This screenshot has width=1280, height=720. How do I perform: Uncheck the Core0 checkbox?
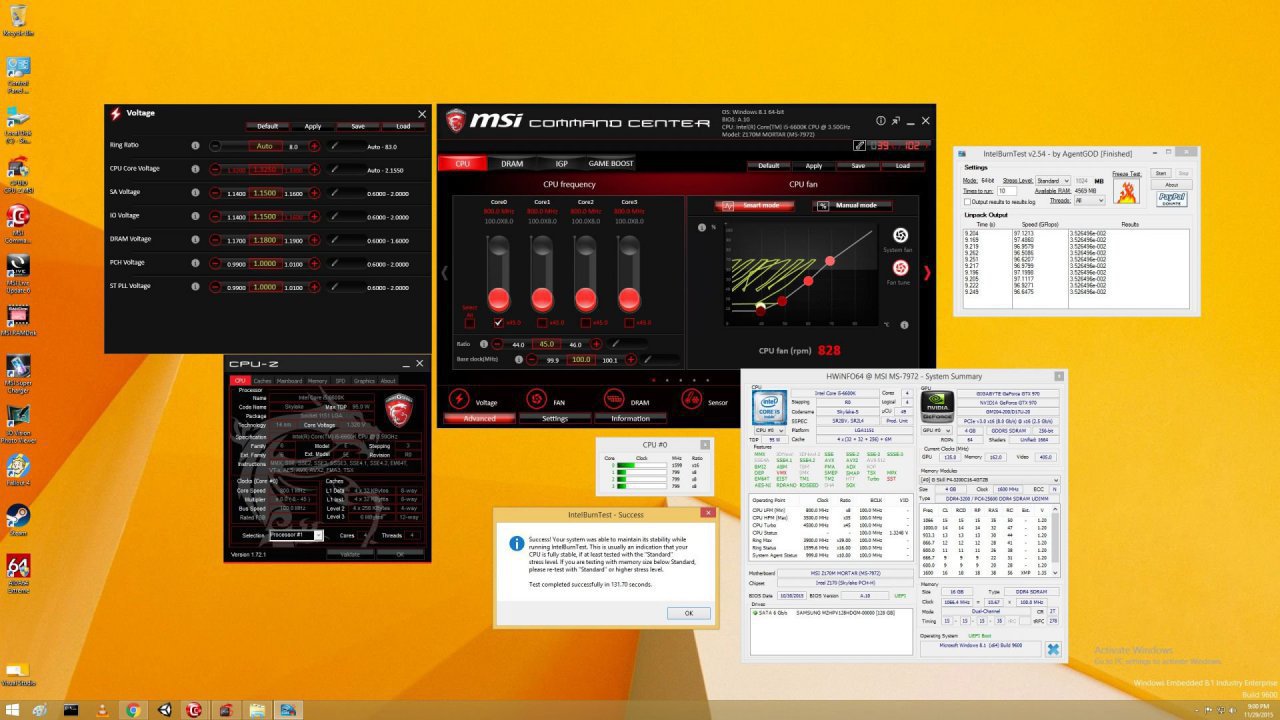pos(498,322)
